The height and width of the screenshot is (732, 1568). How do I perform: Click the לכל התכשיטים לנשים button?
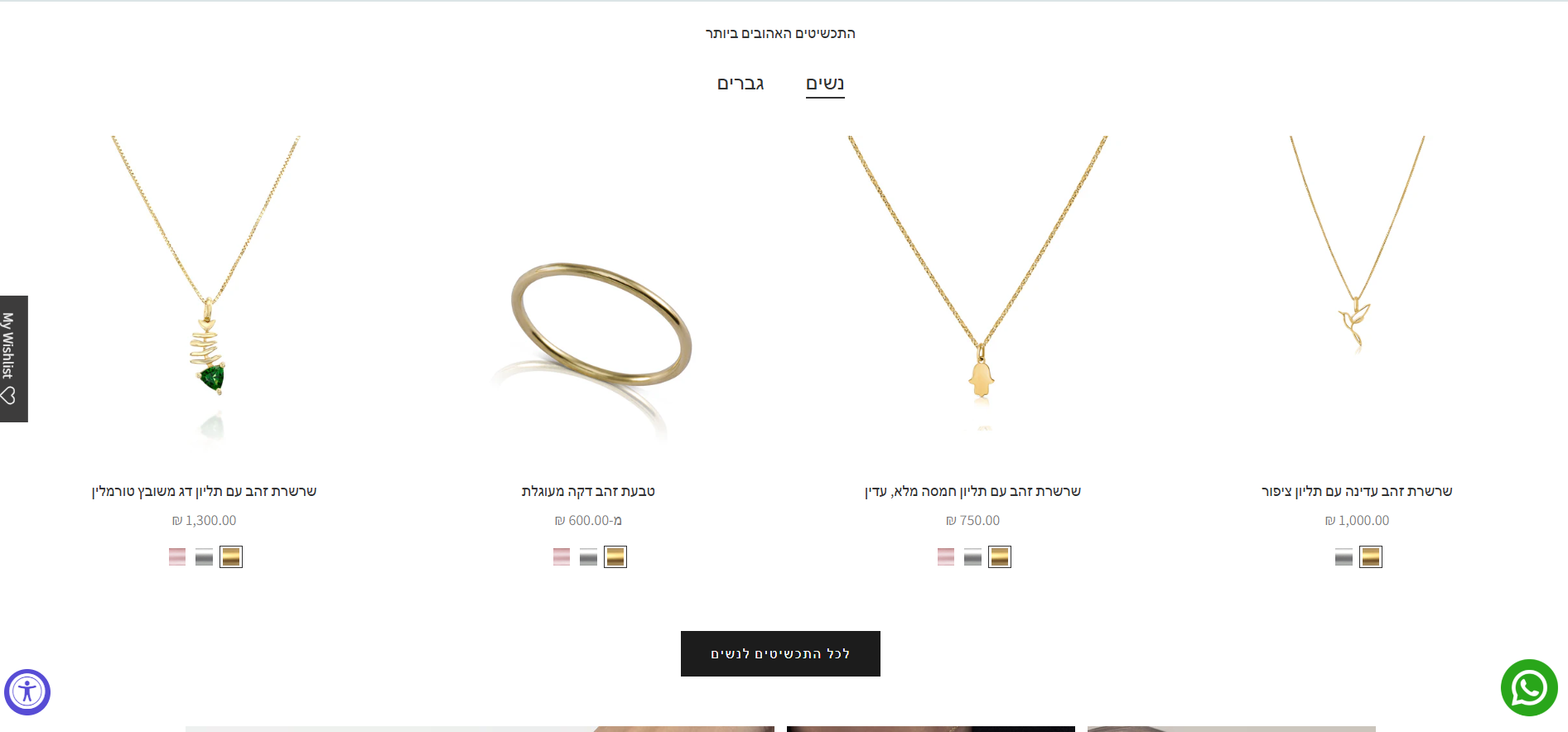[x=780, y=654]
